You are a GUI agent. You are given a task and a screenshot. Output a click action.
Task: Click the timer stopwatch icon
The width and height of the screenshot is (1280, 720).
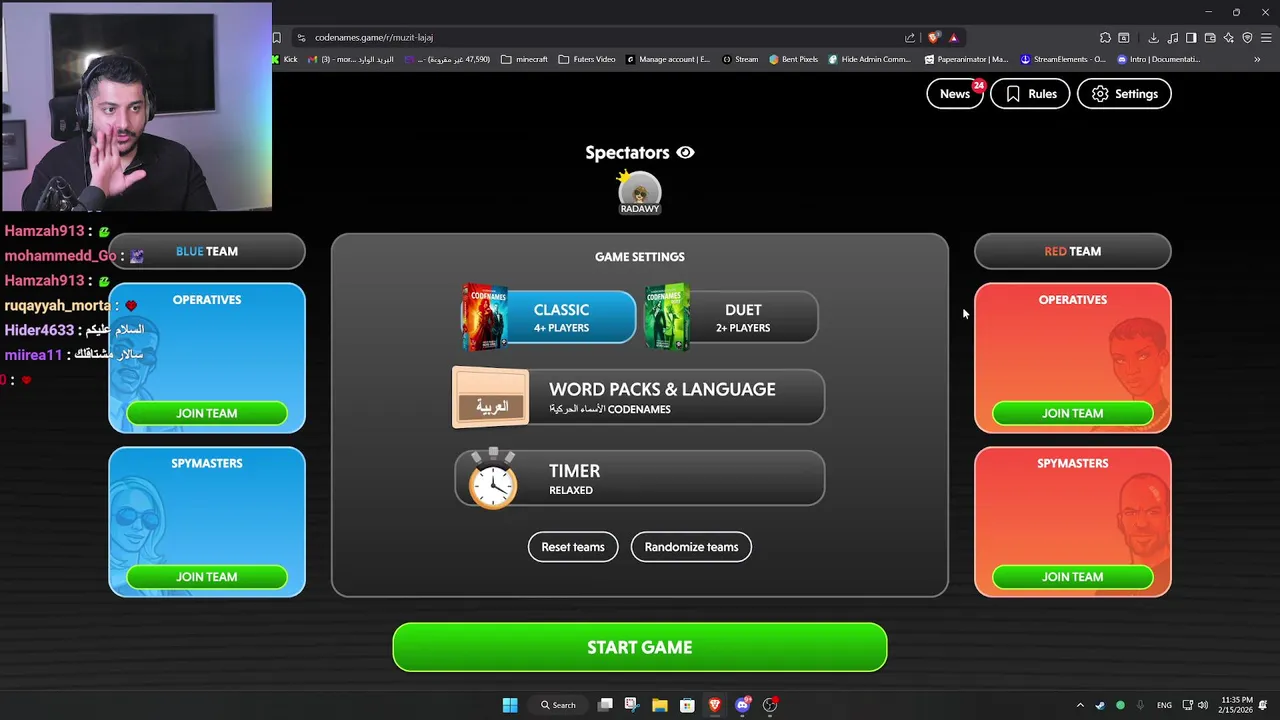point(493,480)
